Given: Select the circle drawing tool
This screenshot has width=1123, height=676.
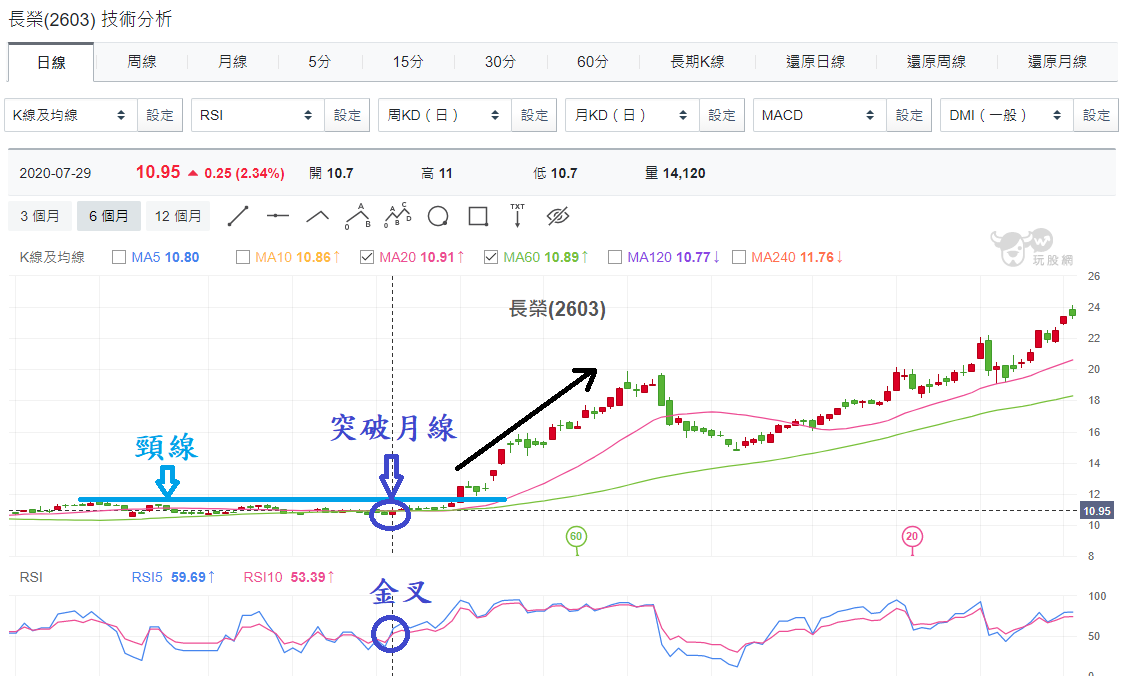Looking at the screenshot, I should [x=438, y=216].
